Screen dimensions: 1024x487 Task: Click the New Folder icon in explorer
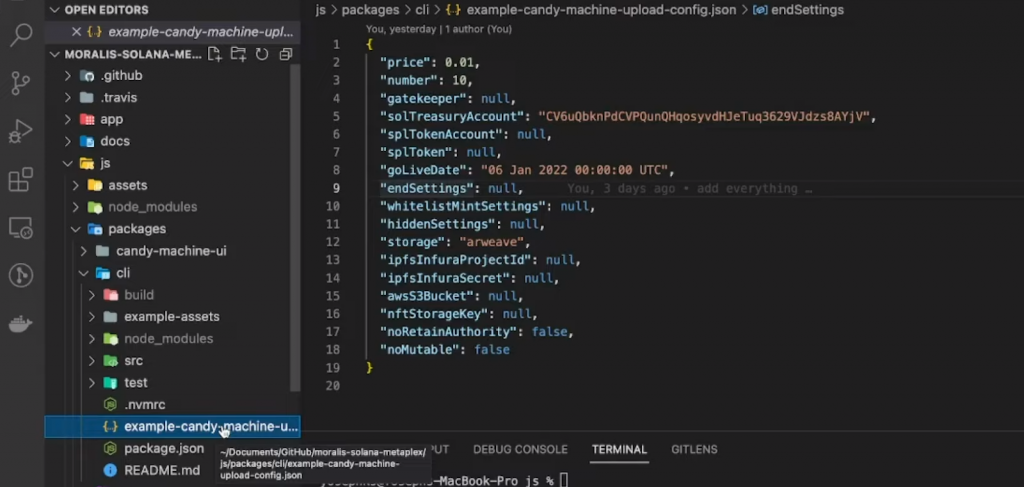[238, 54]
